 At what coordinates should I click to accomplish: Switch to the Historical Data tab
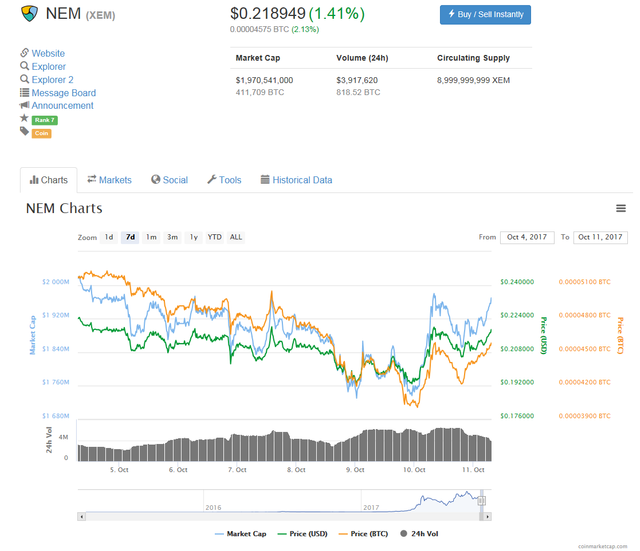pos(296,180)
